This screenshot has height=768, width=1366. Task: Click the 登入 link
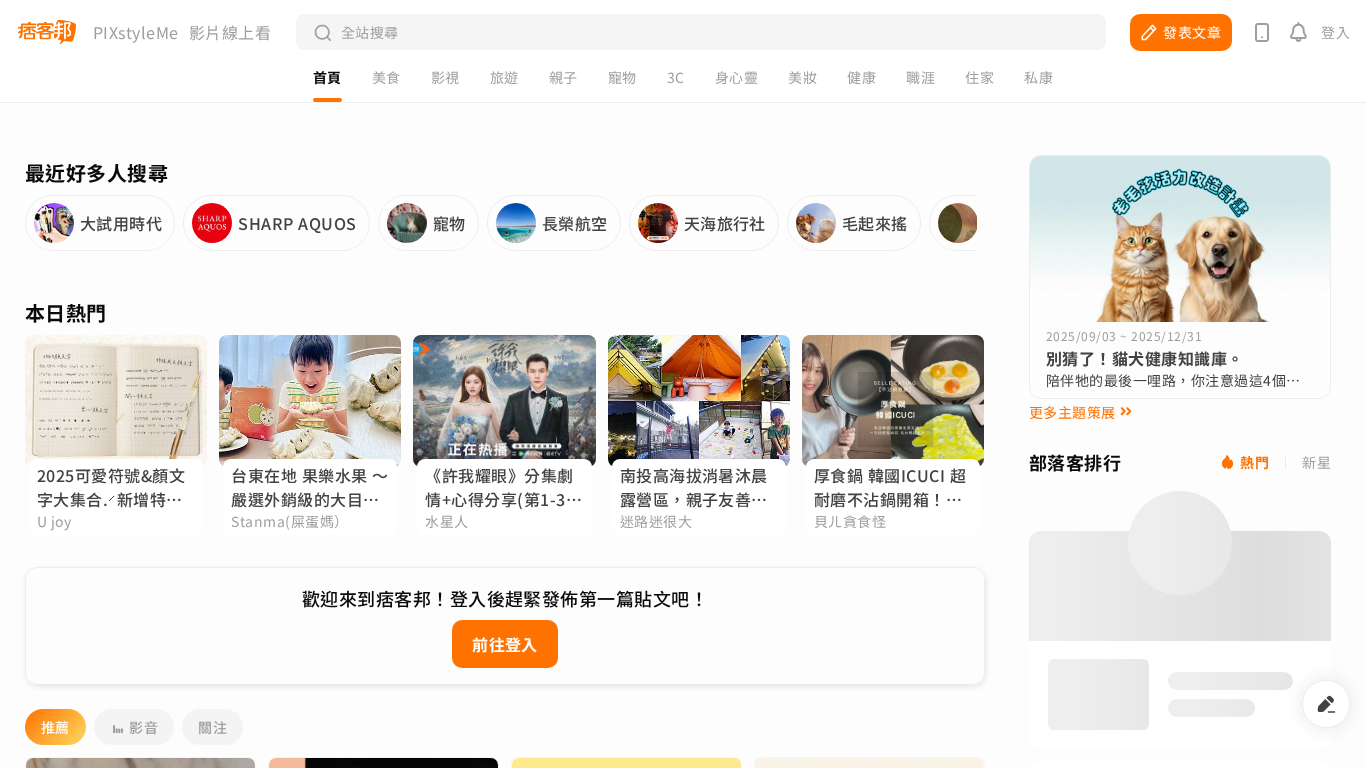1335,33
